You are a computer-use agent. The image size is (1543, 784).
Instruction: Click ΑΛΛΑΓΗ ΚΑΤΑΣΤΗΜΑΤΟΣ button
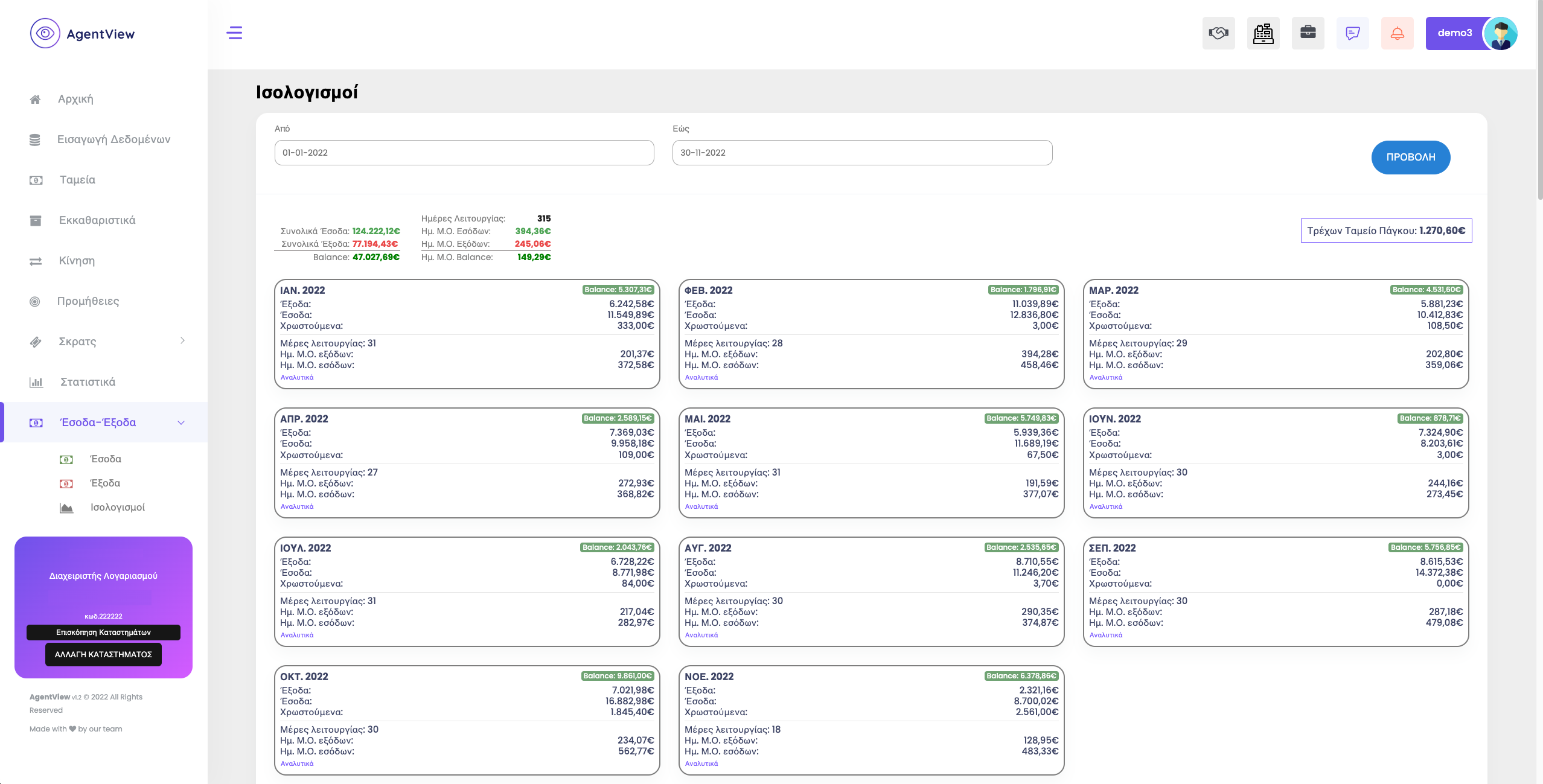pyautogui.click(x=103, y=655)
